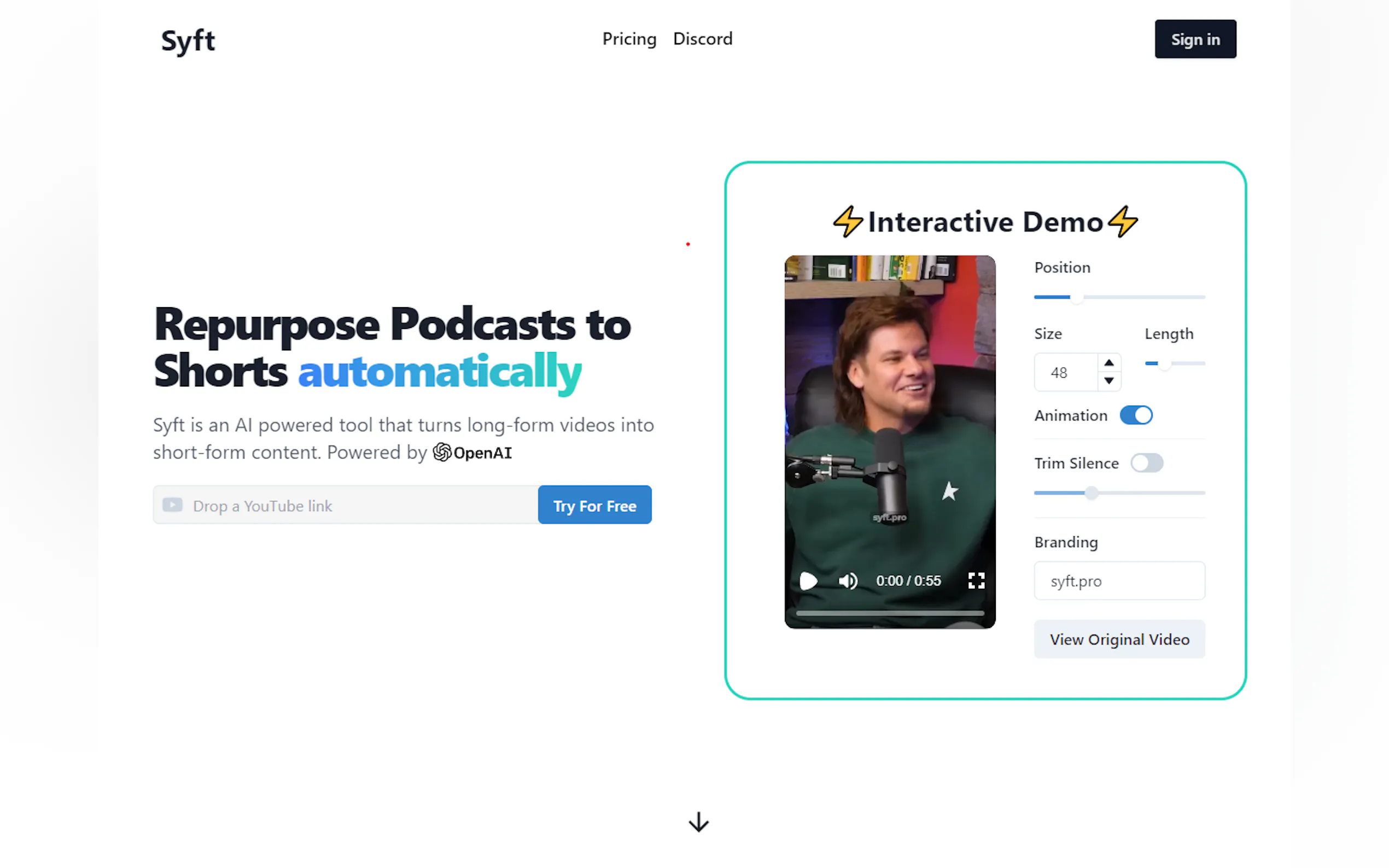Click the left lightning bolt emoji
The height and width of the screenshot is (868, 1389).
[x=848, y=221]
